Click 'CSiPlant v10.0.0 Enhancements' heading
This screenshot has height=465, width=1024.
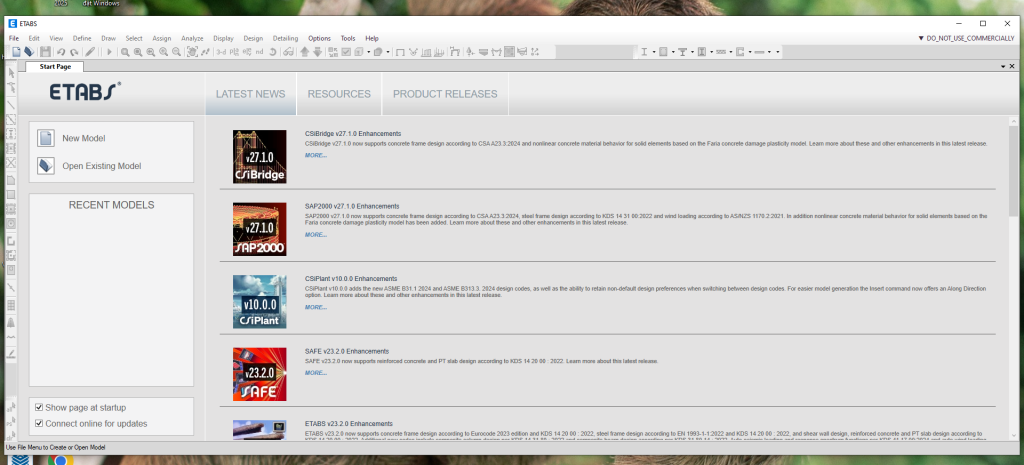click(x=351, y=279)
